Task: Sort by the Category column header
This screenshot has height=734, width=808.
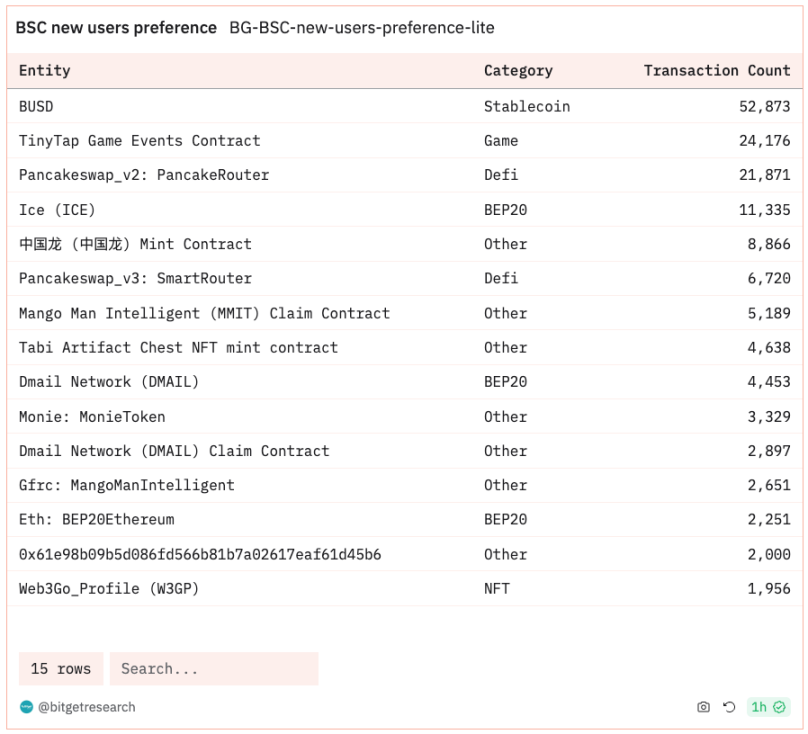Action: [518, 71]
